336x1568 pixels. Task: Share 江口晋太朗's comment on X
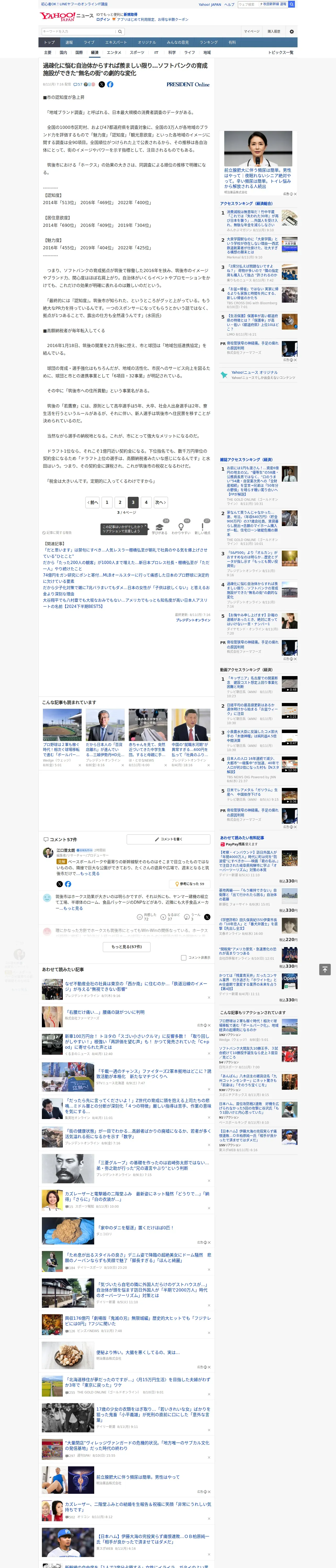coord(59,883)
